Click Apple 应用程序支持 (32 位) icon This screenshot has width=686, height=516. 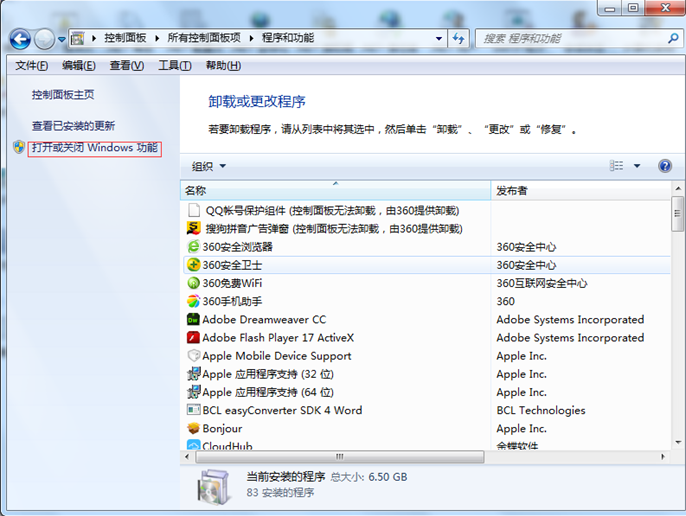(x=193, y=374)
